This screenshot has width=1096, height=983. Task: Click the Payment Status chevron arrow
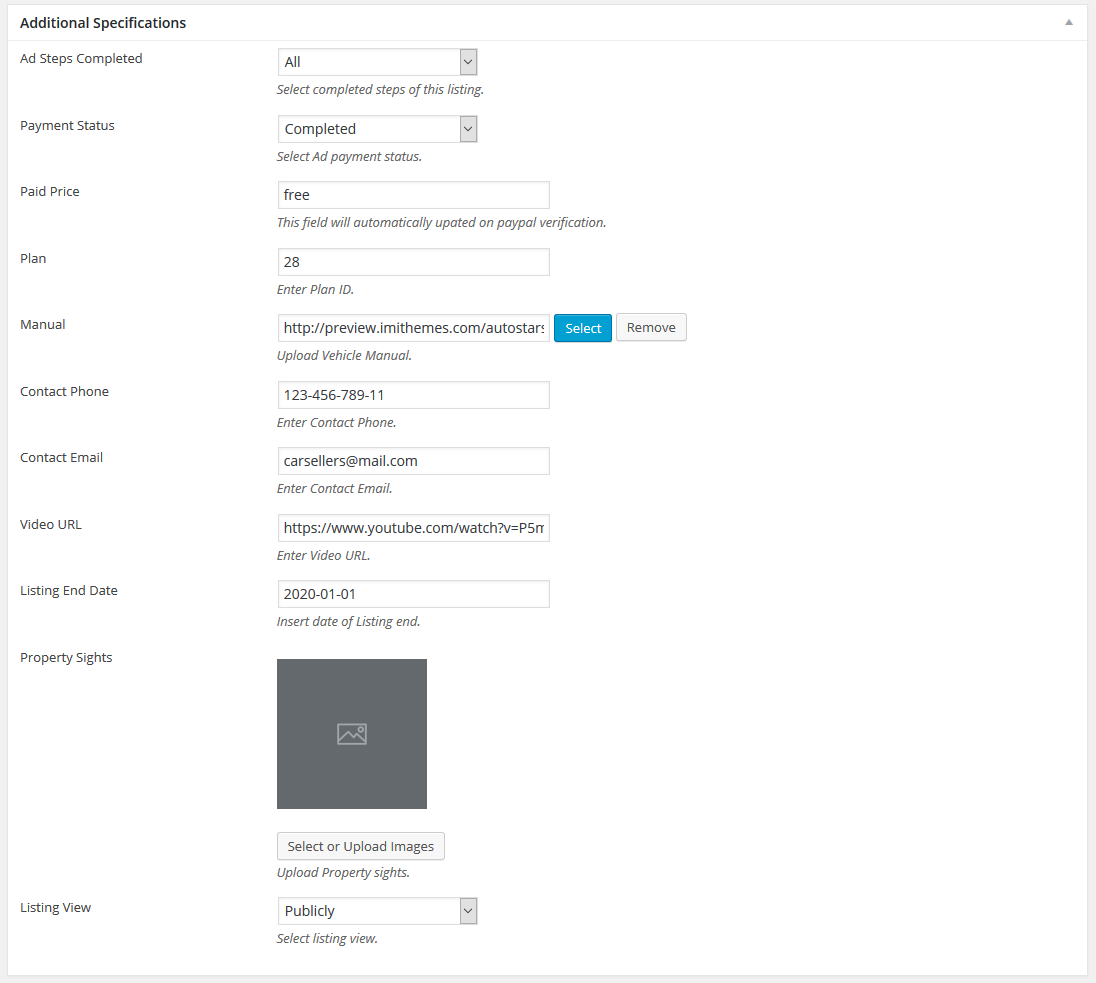coord(468,129)
